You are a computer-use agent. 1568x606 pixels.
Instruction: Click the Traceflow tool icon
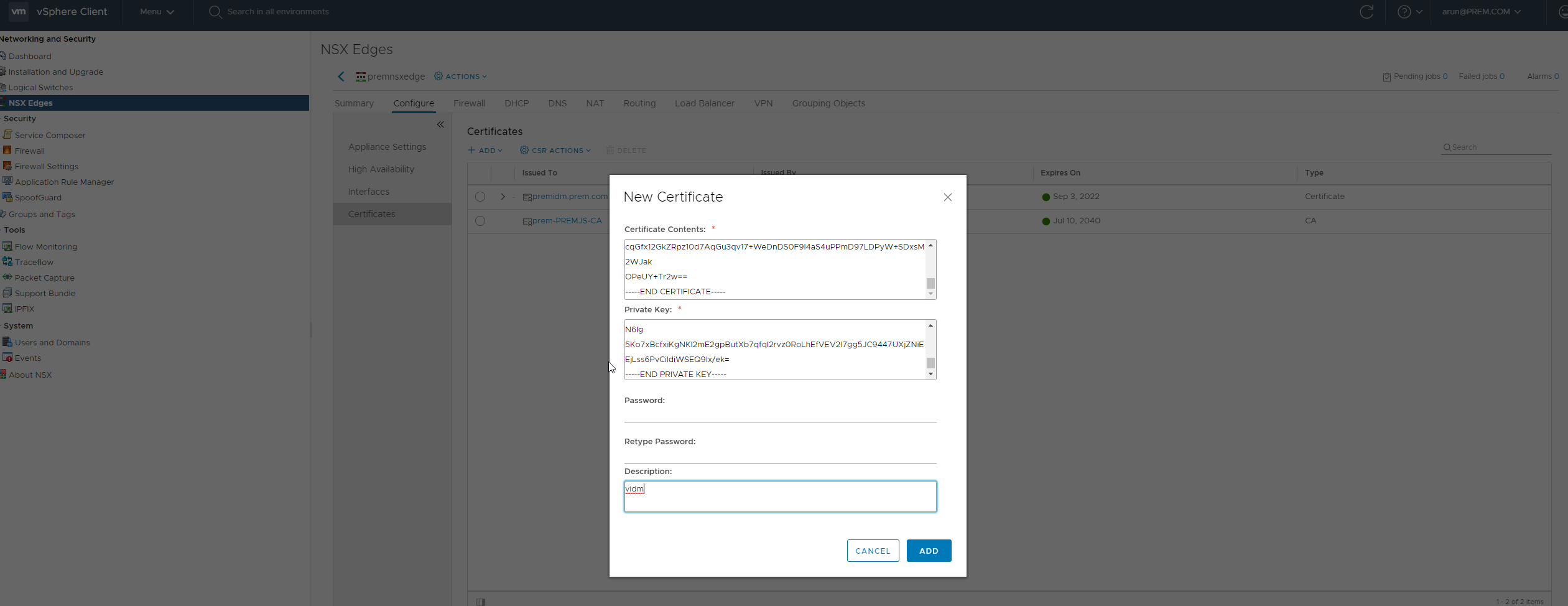pyautogui.click(x=7, y=261)
